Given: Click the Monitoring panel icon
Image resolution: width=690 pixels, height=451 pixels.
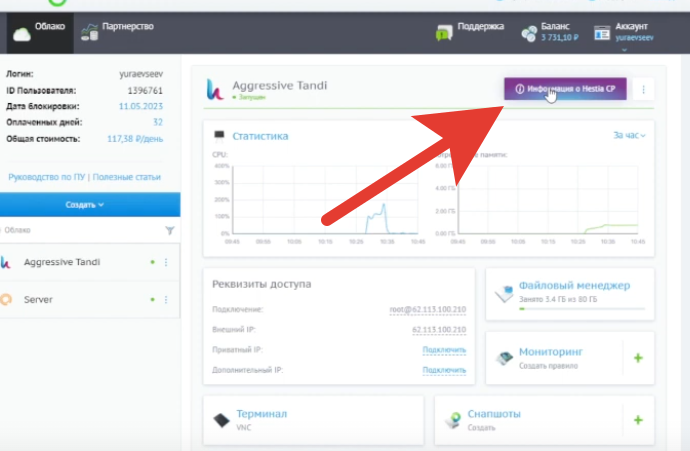Looking at the screenshot, I should pyautogui.click(x=505, y=357).
